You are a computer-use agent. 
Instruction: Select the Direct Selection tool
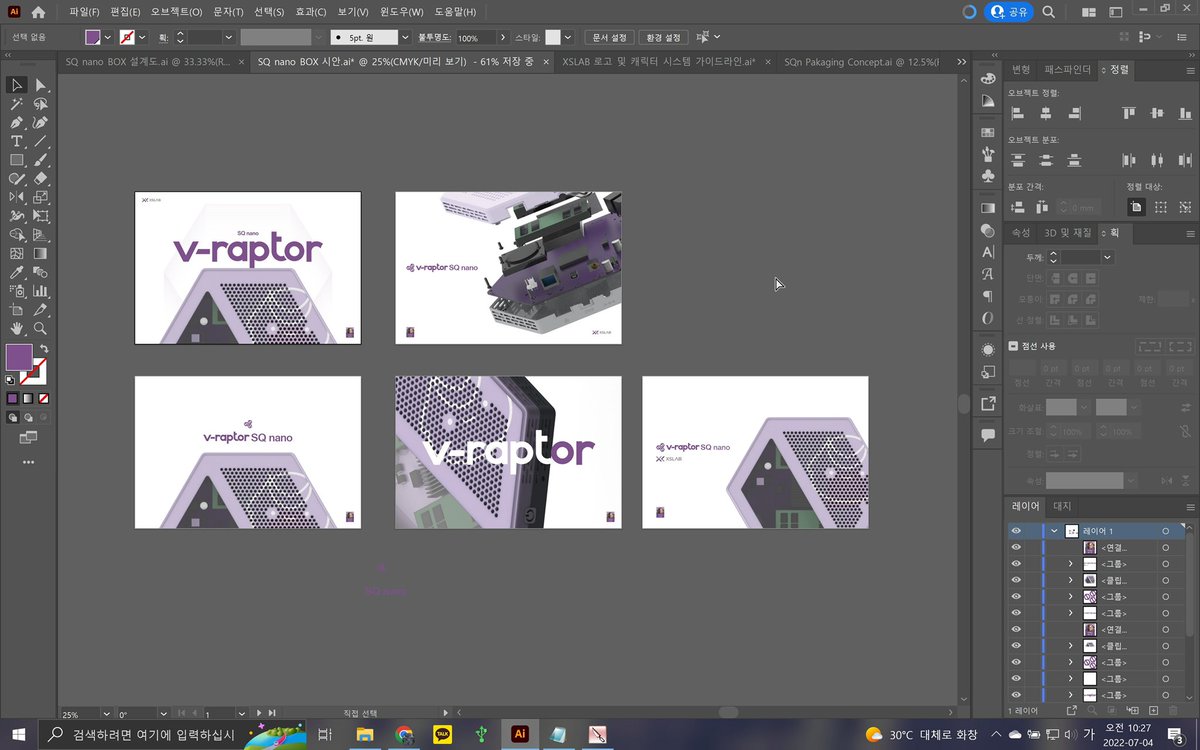pos(41,85)
